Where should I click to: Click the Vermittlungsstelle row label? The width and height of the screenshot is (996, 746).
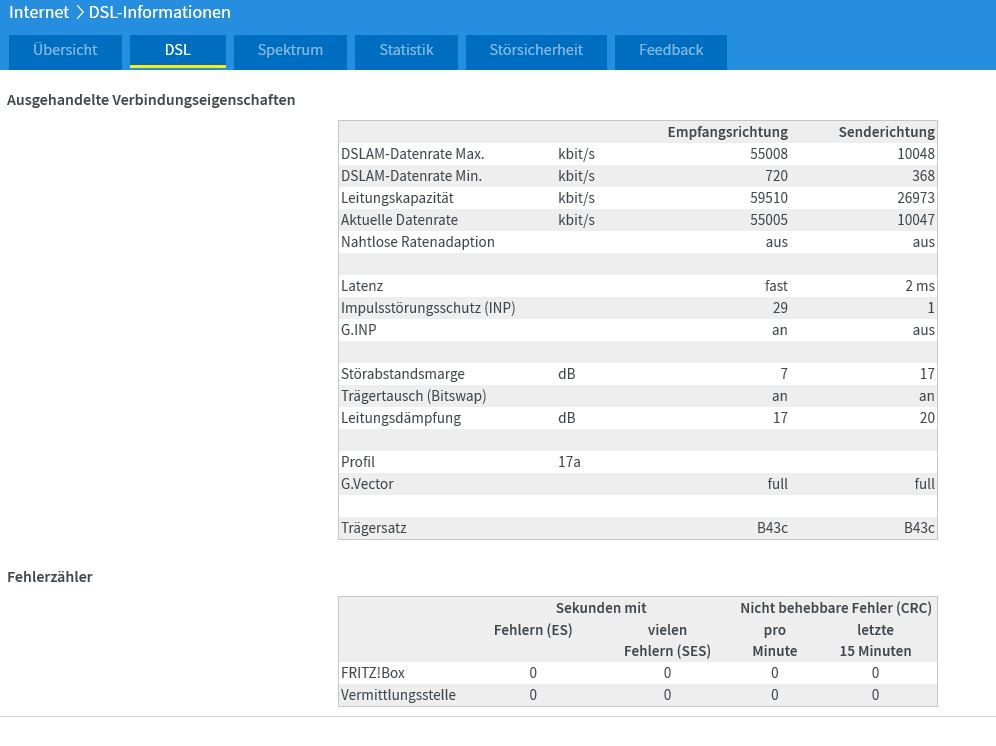(x=398, y=695)
